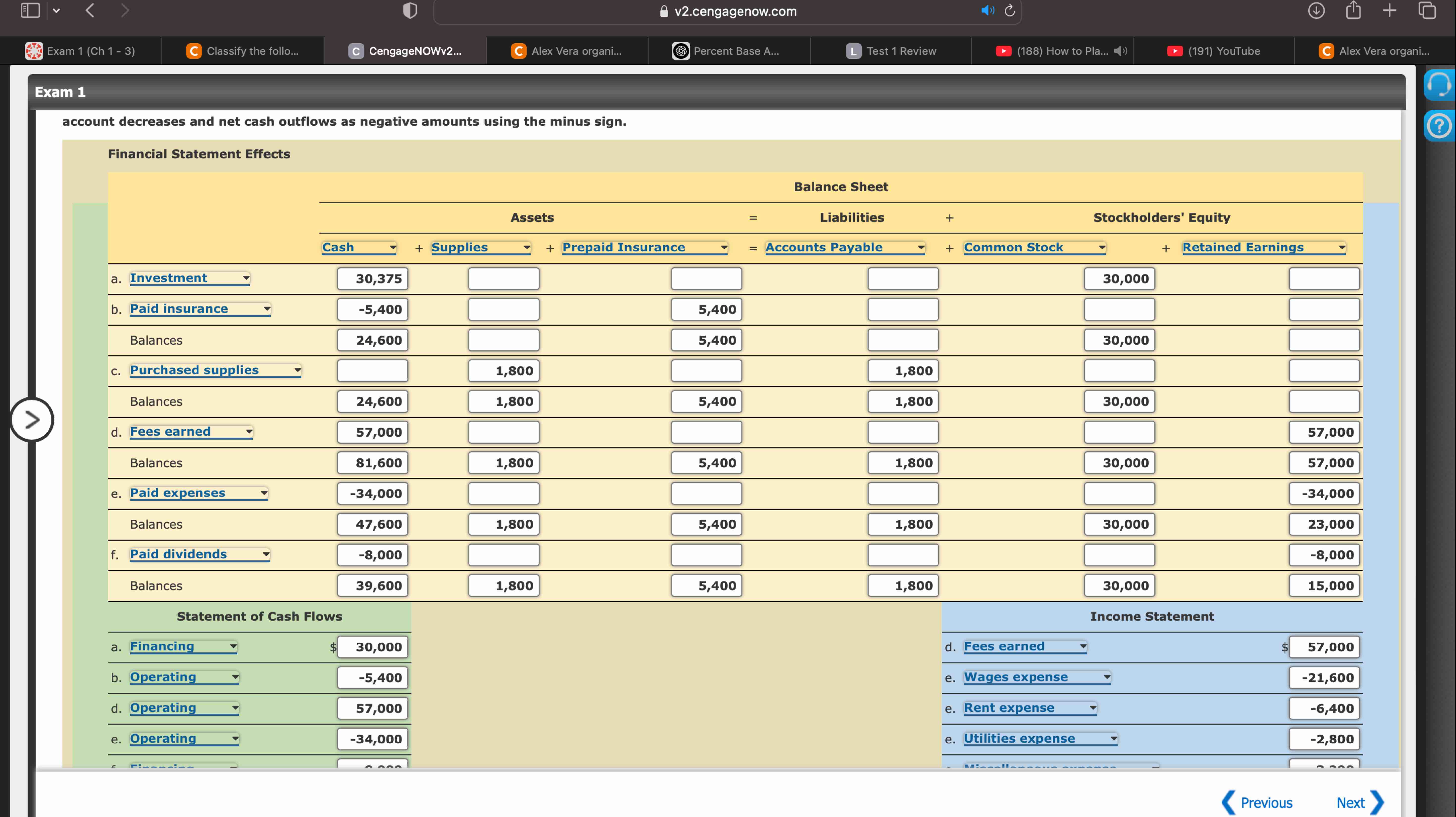Add a new tab with the plus icon
Image resolution: width=1456 pixels, height=817 pixels.
pos(1389,11)
